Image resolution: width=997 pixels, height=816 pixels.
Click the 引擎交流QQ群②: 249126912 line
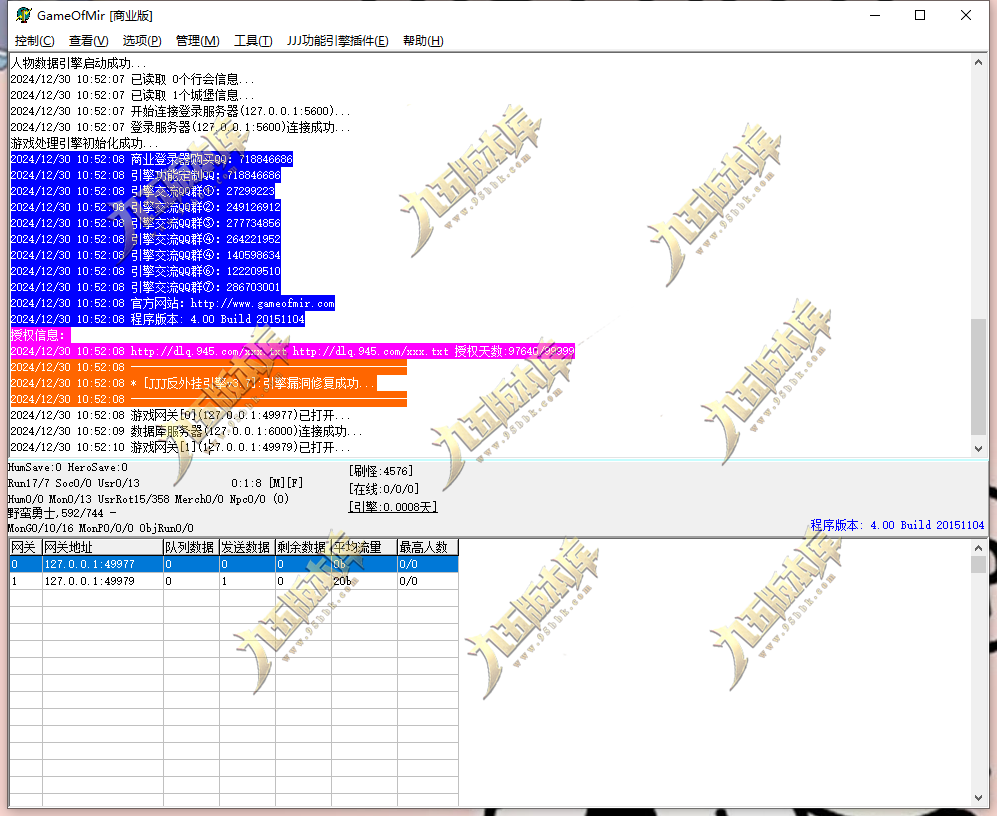tap(145, 207)
